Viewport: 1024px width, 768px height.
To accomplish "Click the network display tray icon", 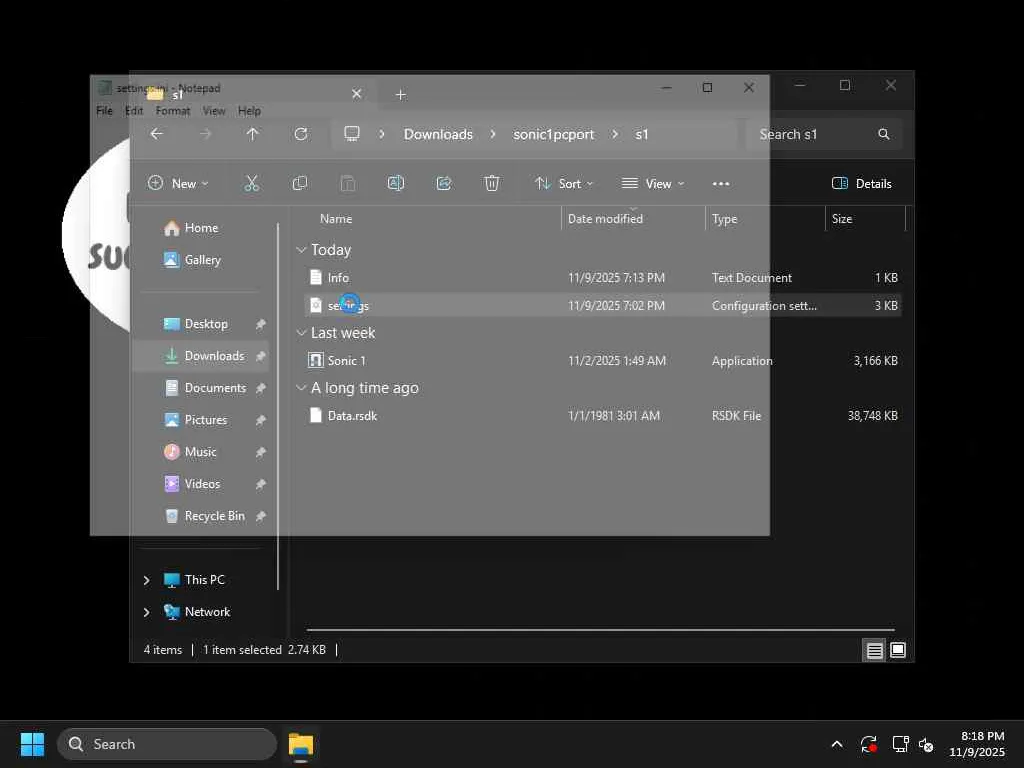I will point(901,744).
